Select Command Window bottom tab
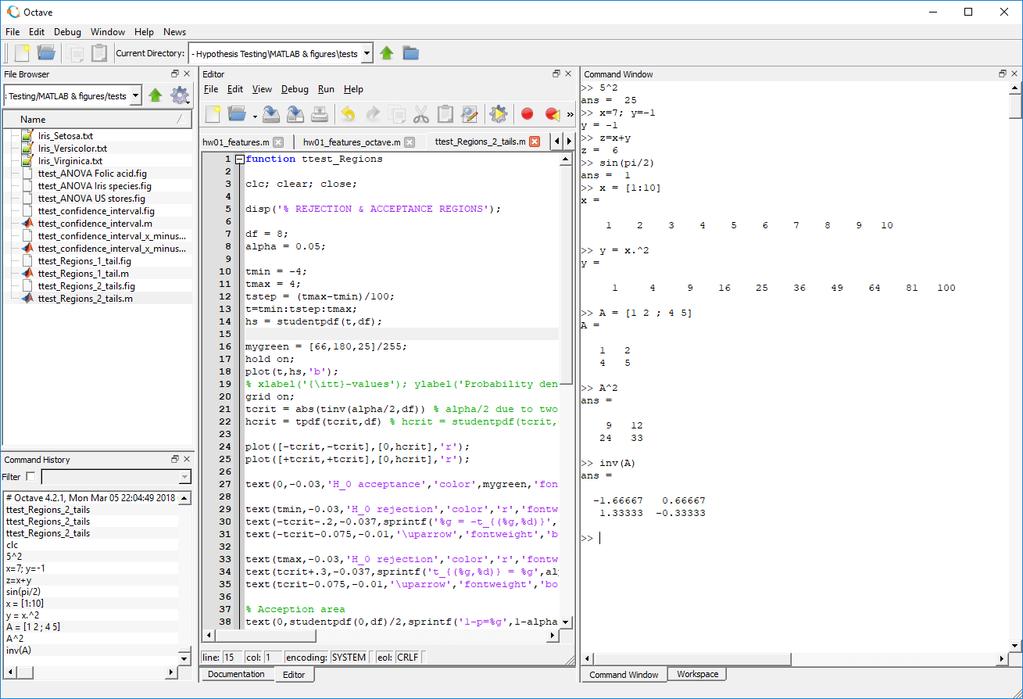The image size is (1023, 699). click(624, 675)
